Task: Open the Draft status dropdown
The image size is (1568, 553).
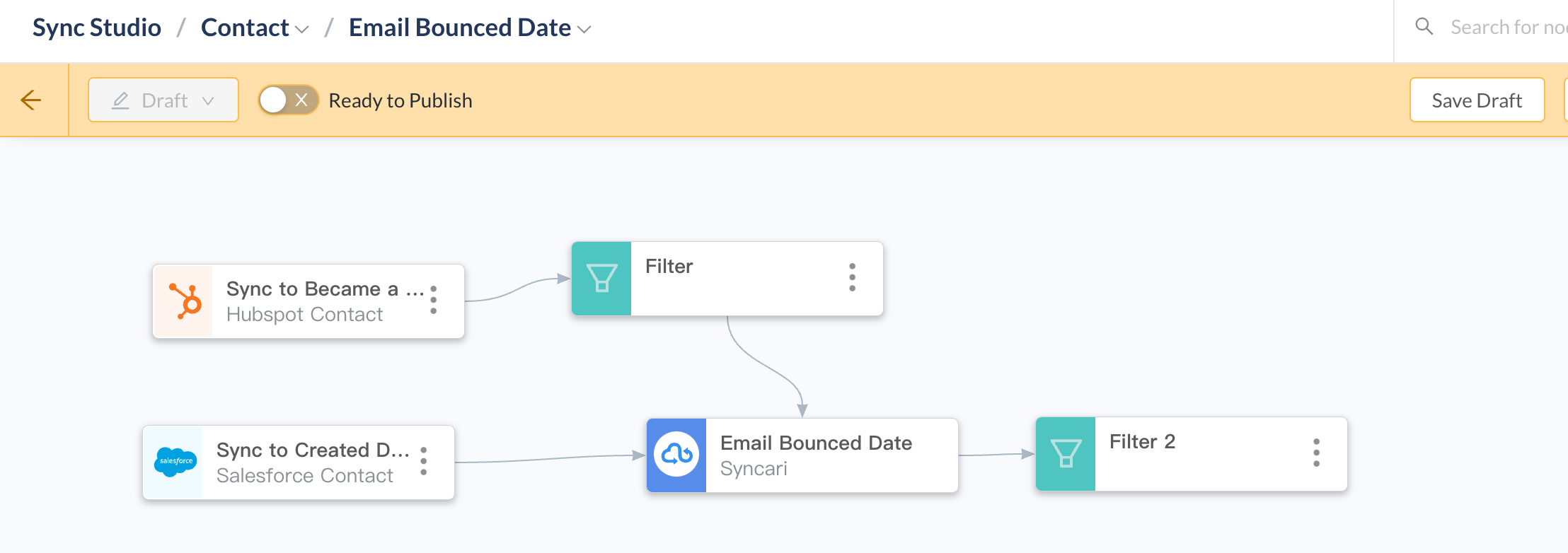Action: tap(163, 100)
